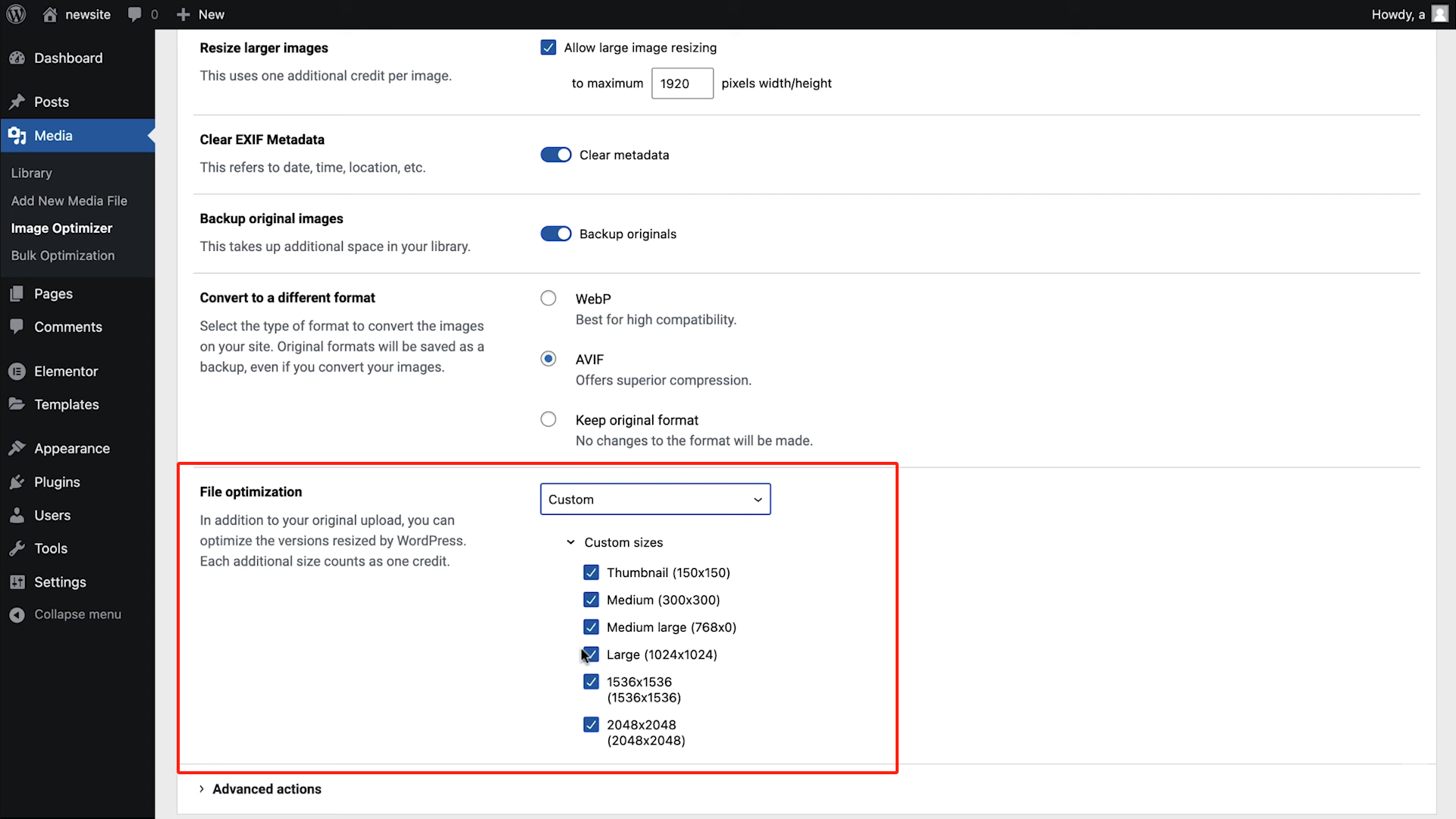The image size is (1456, 819).
Task: Disable the Backup originals toggle
Action: tap(556, 234)
